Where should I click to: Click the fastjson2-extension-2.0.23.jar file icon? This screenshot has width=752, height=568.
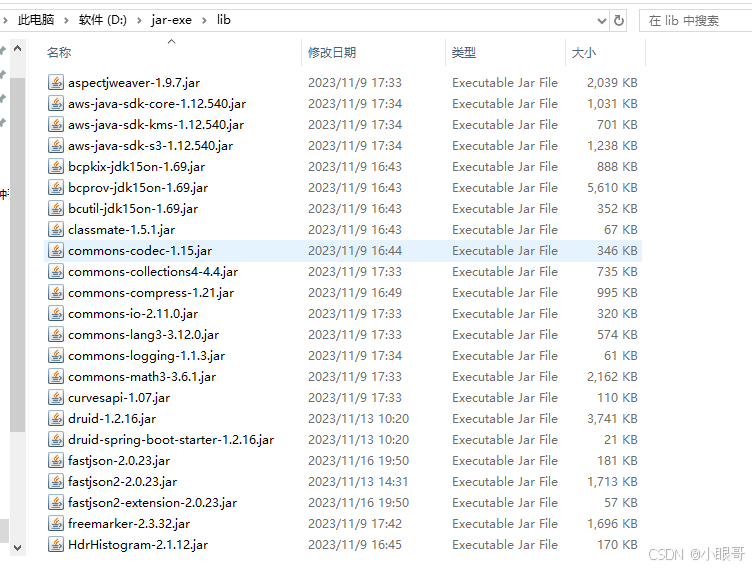pos(56,503)
